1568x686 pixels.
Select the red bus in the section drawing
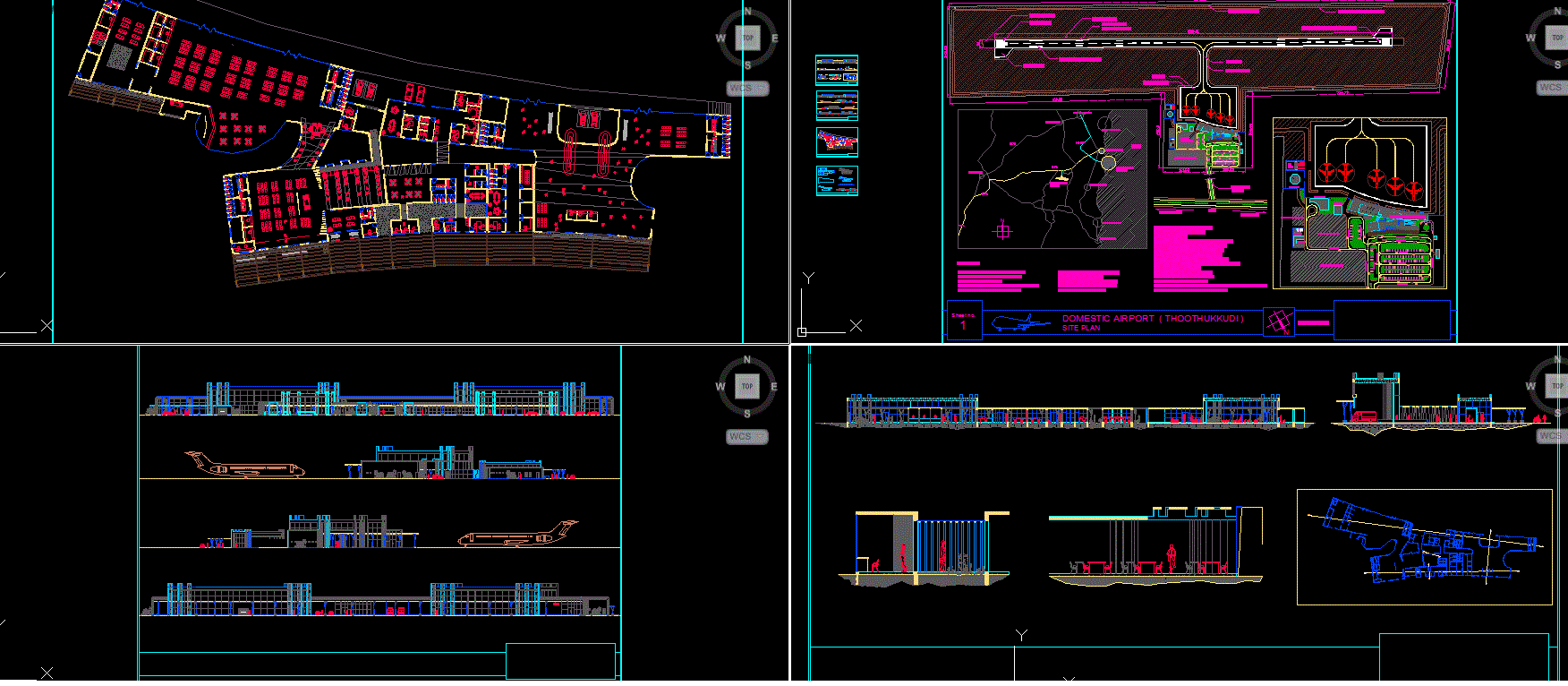tap(1364, 416)
